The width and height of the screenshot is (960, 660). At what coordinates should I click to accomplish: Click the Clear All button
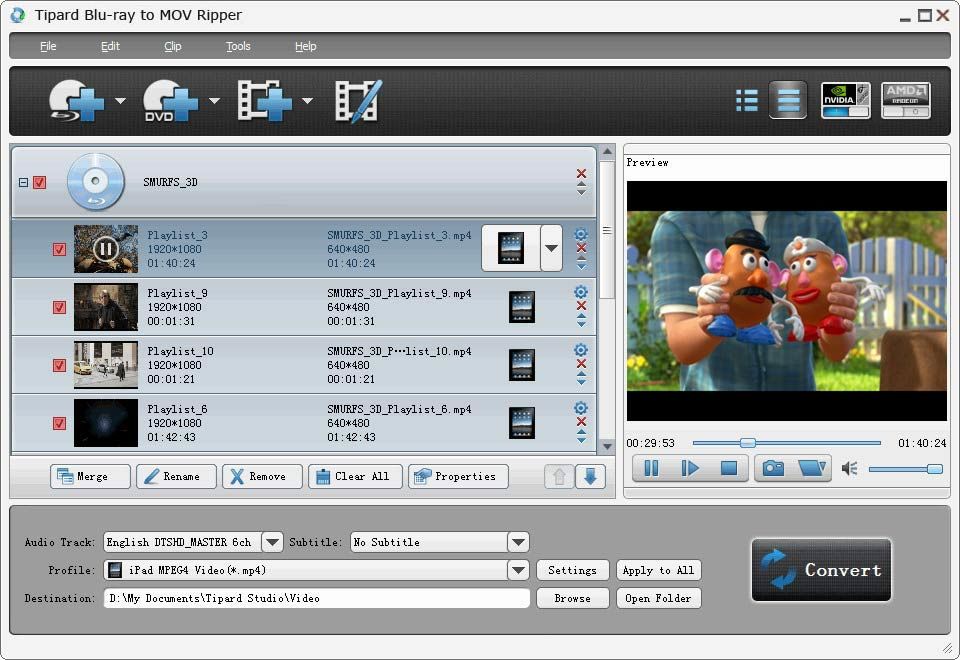pyautogui.click(x=355, y=476)
